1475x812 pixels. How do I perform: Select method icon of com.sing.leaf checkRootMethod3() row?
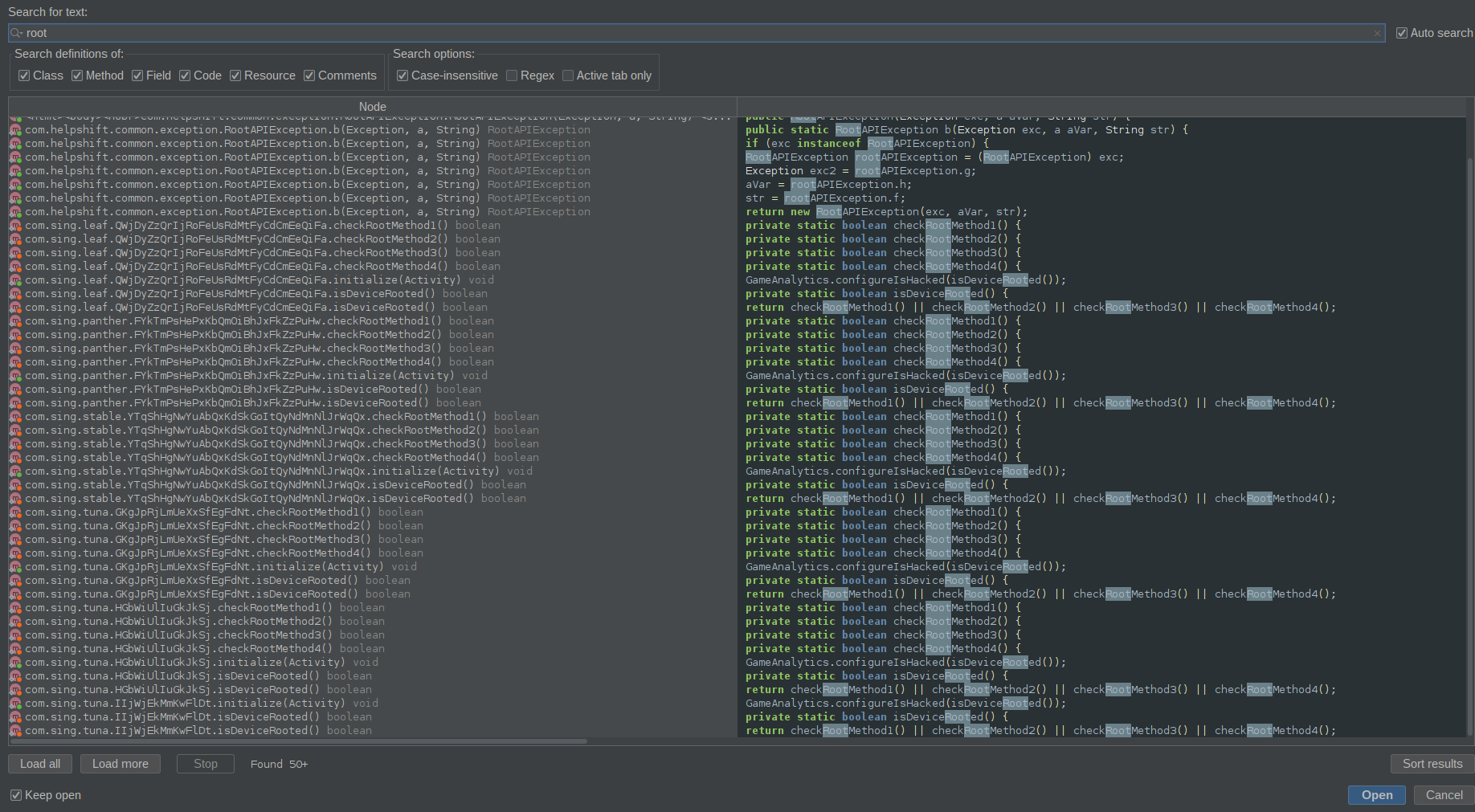[15, 253]
